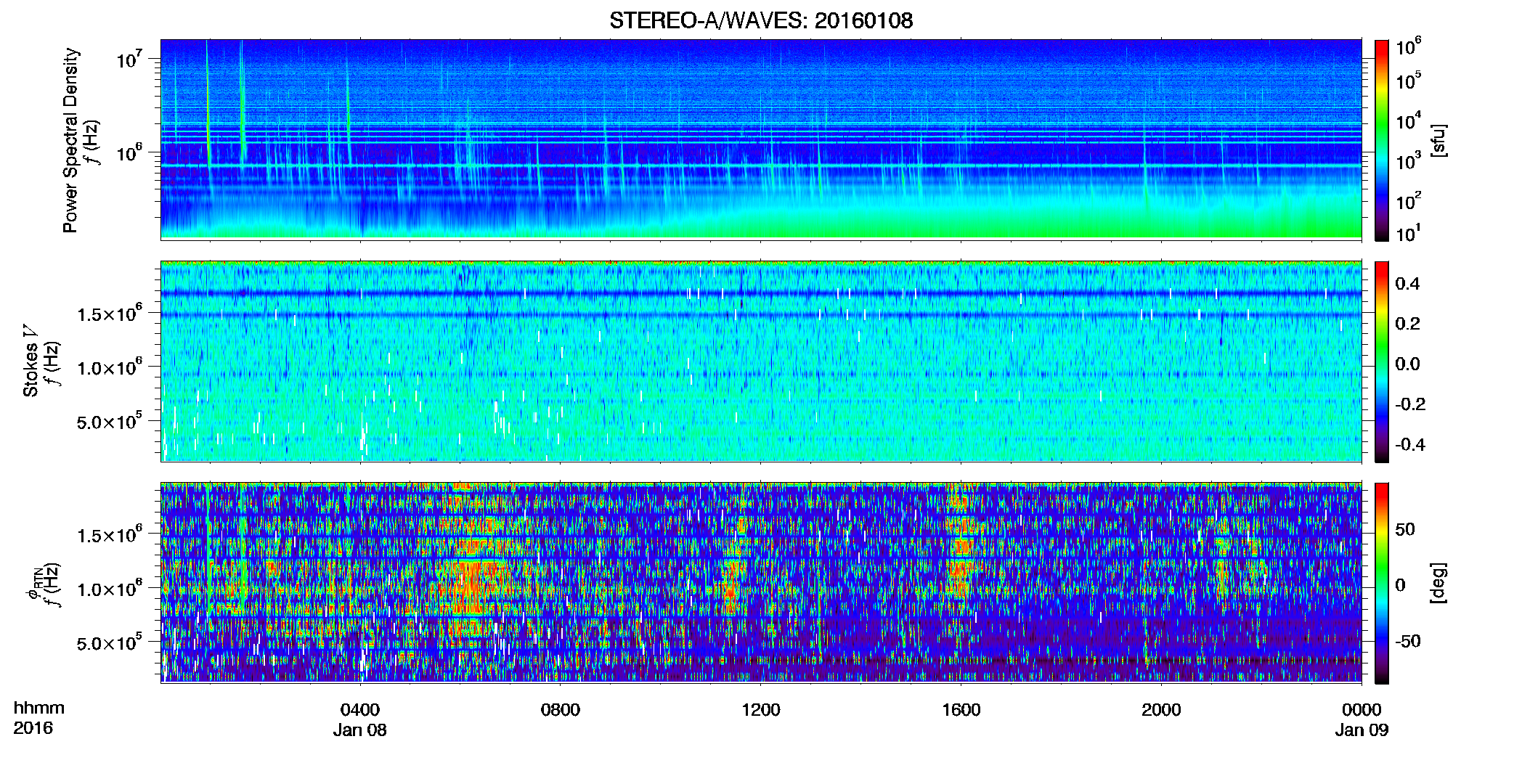Image resolution: width=1522 pixels, height=784 pixels.
Task: Click the 0000 time tick label
Action: [x=1362, y=709]
